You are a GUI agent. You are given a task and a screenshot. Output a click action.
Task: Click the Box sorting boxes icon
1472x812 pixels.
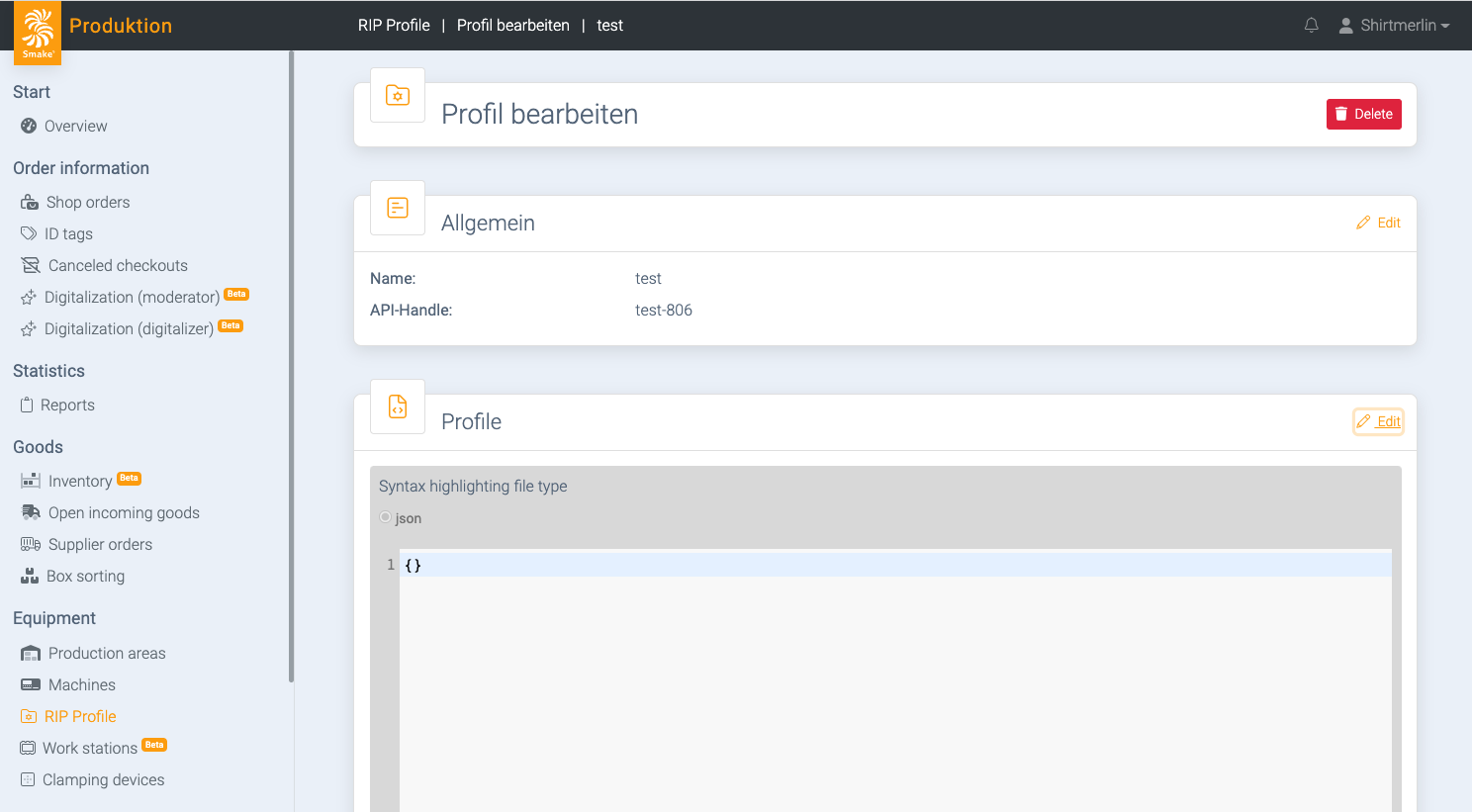pyautogui.click(x=30, y=576)
